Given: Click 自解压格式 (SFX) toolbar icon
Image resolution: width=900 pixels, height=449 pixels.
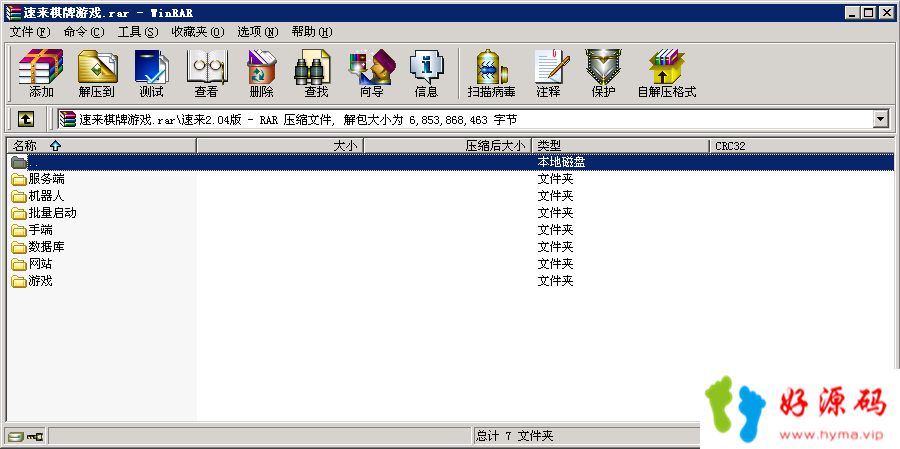Looking at the screenshot, I should tap(667, 73).
